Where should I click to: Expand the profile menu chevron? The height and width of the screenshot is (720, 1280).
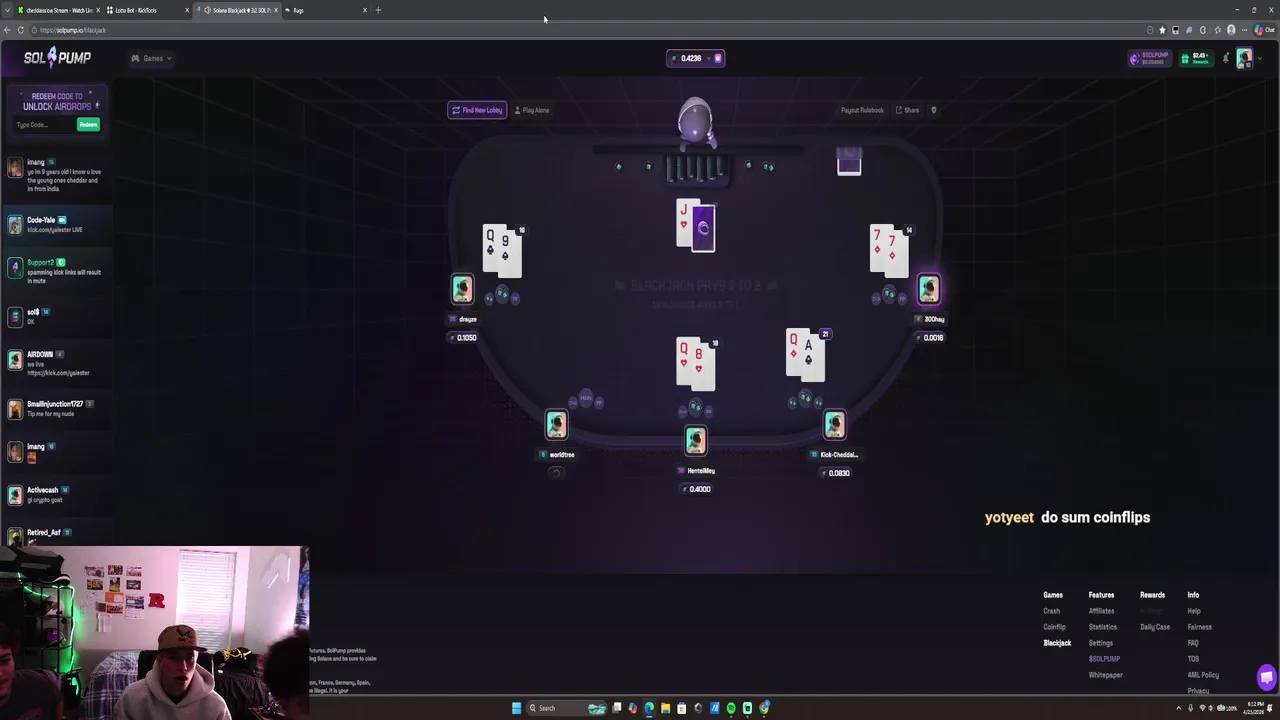click(x=1258, y=58)
